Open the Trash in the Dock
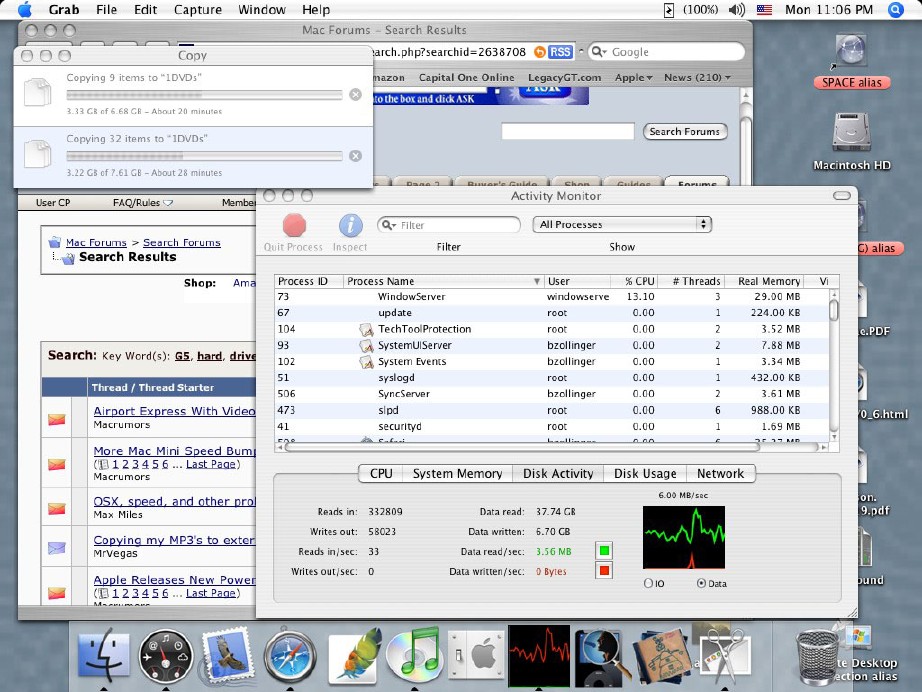The height and width of the screenshot is (692, 922). click(x=817, y=657)
